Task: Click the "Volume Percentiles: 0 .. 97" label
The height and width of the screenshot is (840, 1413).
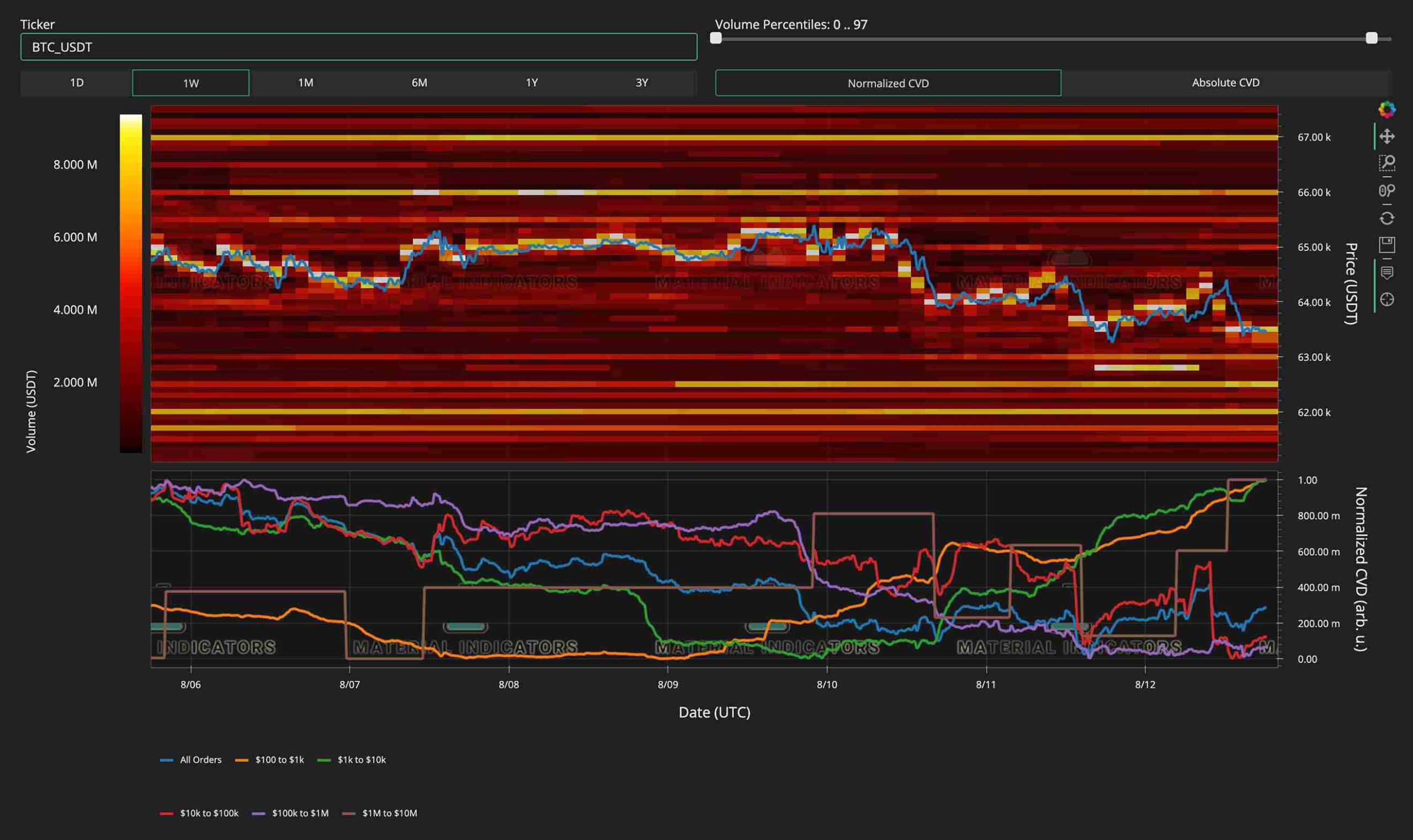Action: click(791, 24)
